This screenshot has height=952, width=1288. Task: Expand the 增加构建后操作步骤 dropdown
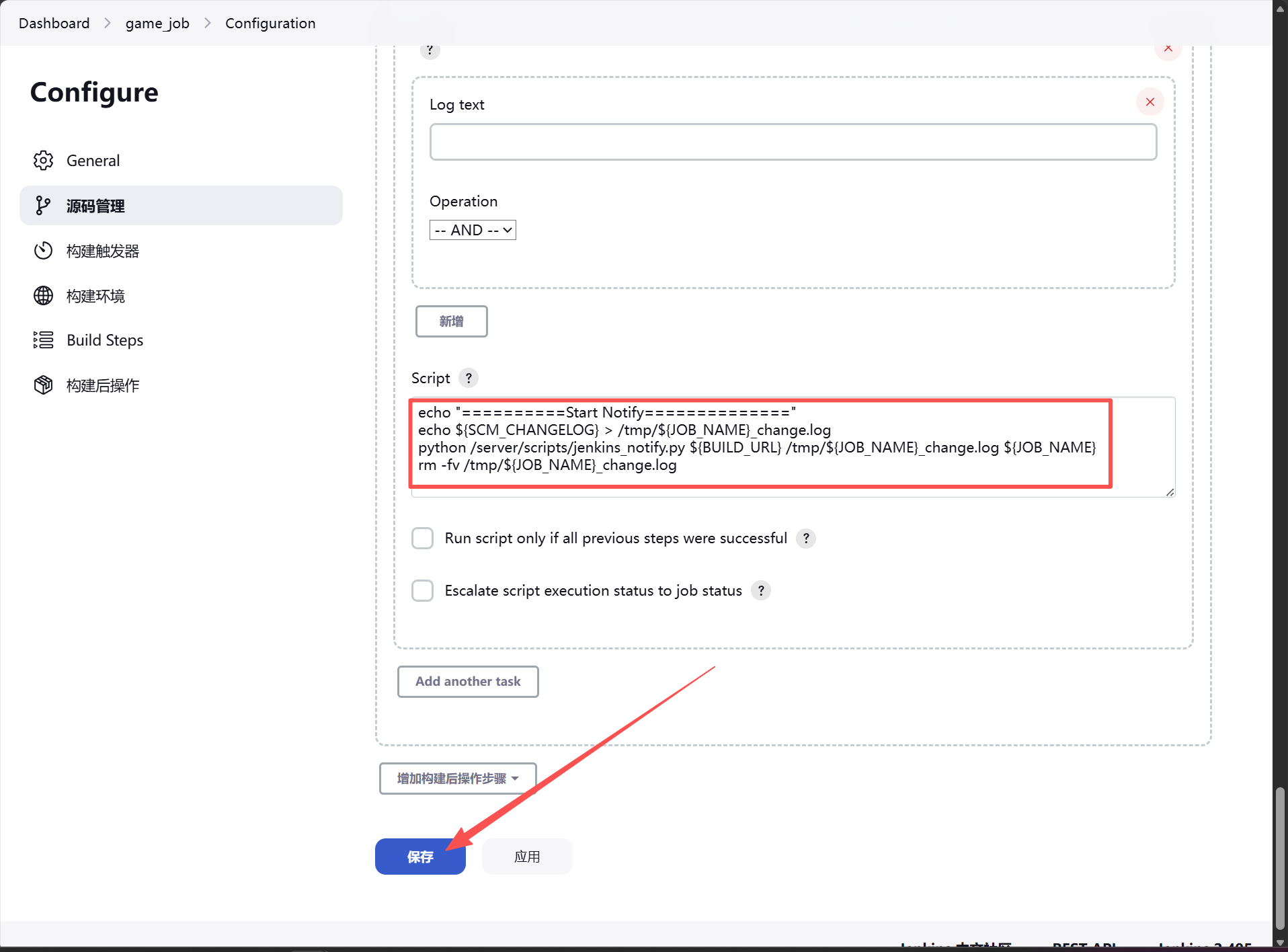(x=458, y=779)
